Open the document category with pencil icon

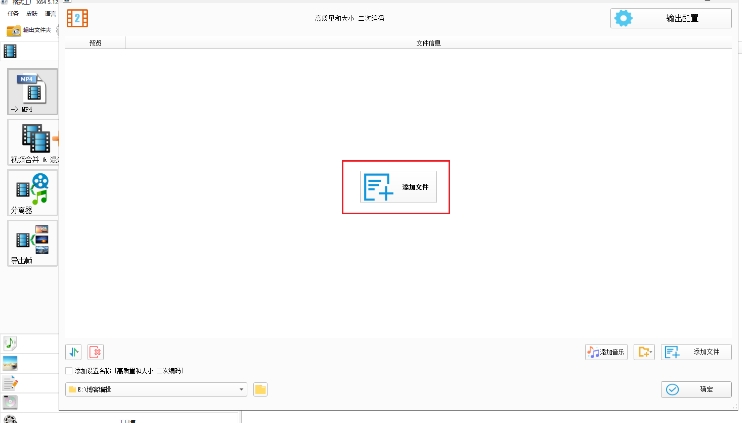(10, 383)
